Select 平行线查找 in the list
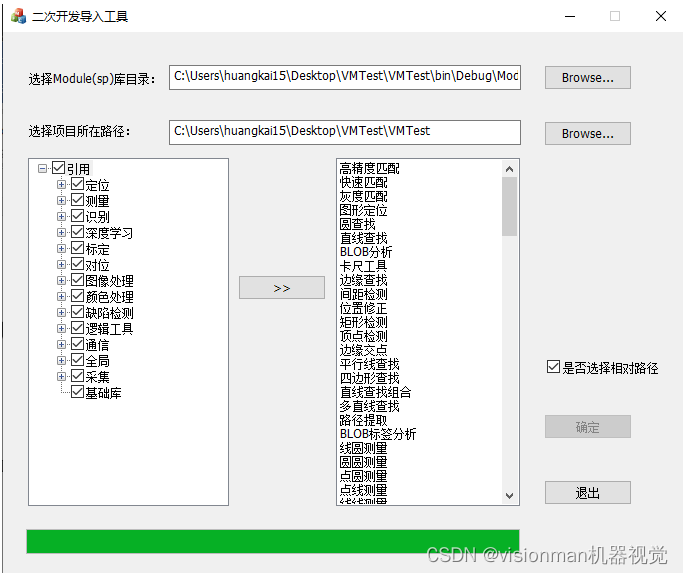The image size is (683, 574). (x=369, y=364)
